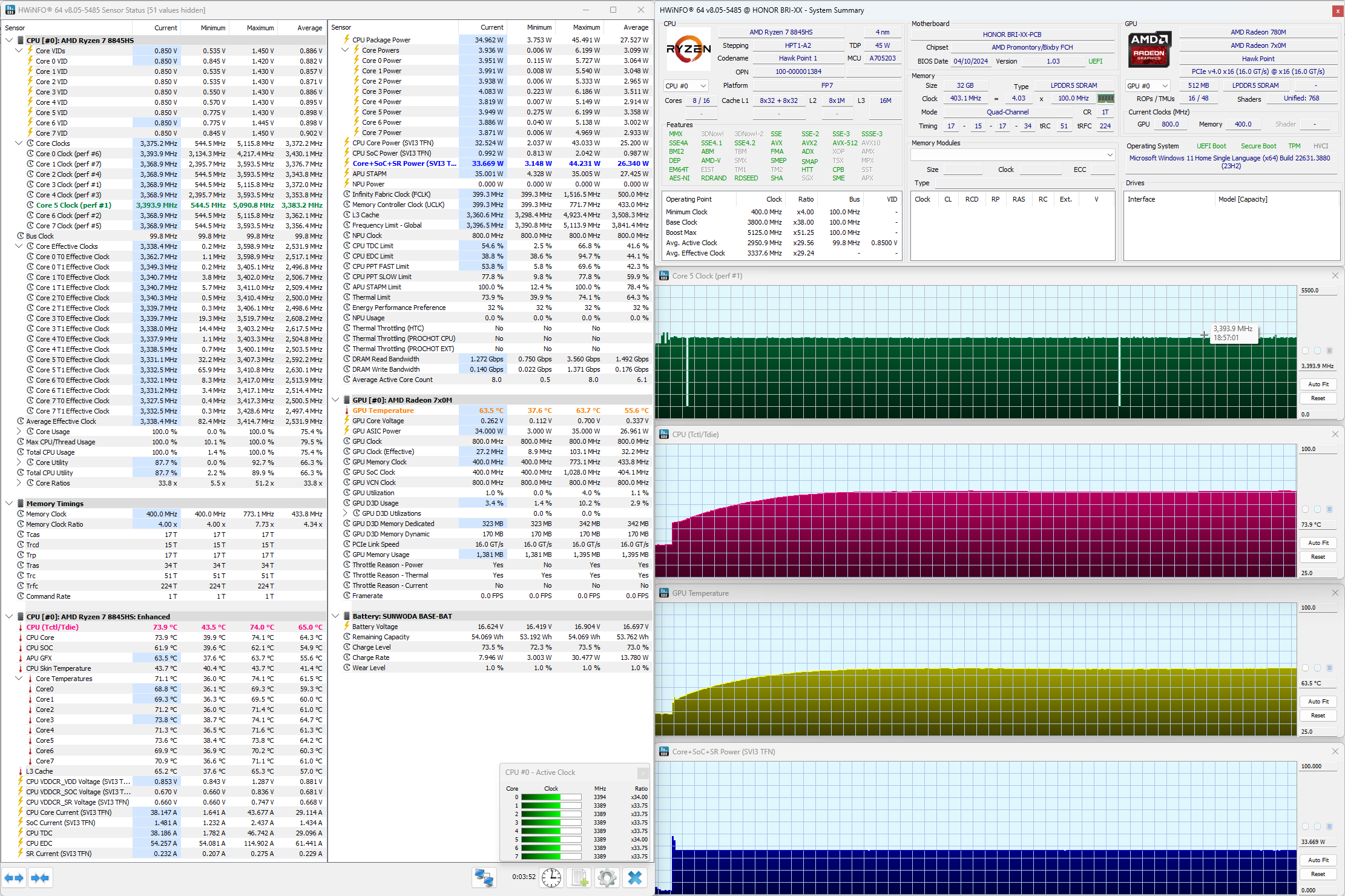Close the CPU (Tctl/Tdie) graph panel
The width and height of the screenshot is (1345, 896).
click(x=1335, y=434)
